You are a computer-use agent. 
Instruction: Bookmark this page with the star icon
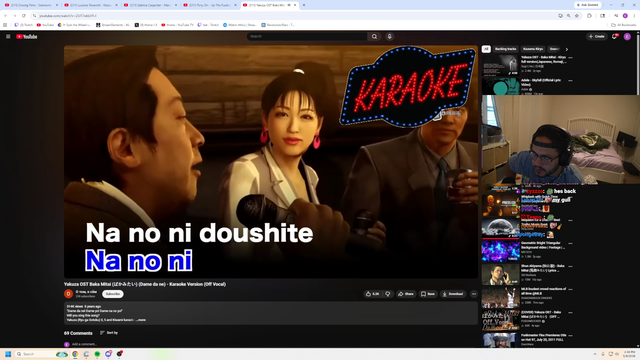[577, 16]
